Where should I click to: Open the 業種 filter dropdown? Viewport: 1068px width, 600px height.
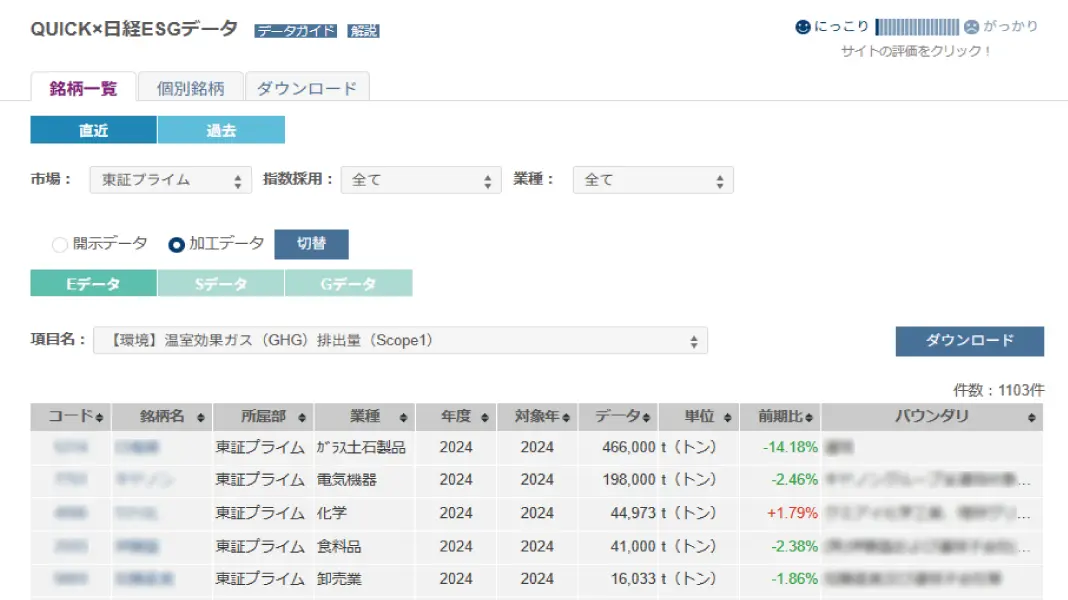click(x=653, y=180)
